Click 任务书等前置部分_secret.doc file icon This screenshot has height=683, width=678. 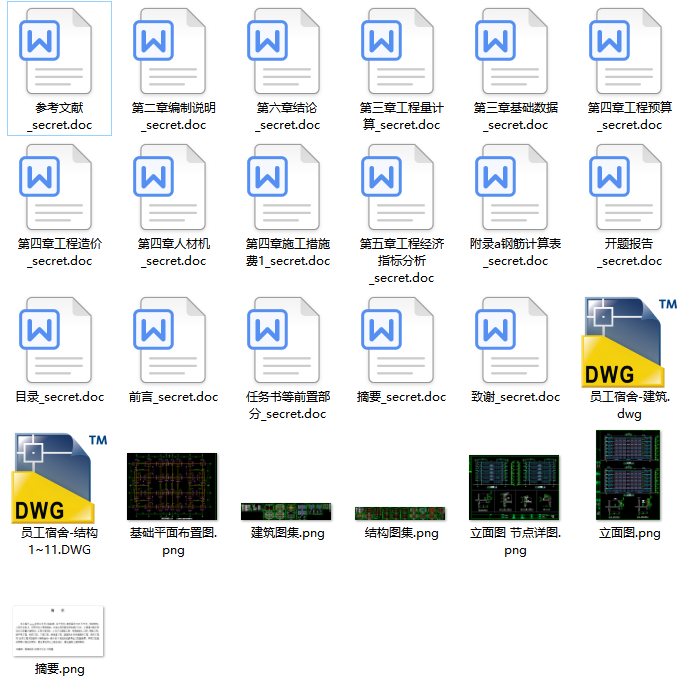click(x=284, y=340)
